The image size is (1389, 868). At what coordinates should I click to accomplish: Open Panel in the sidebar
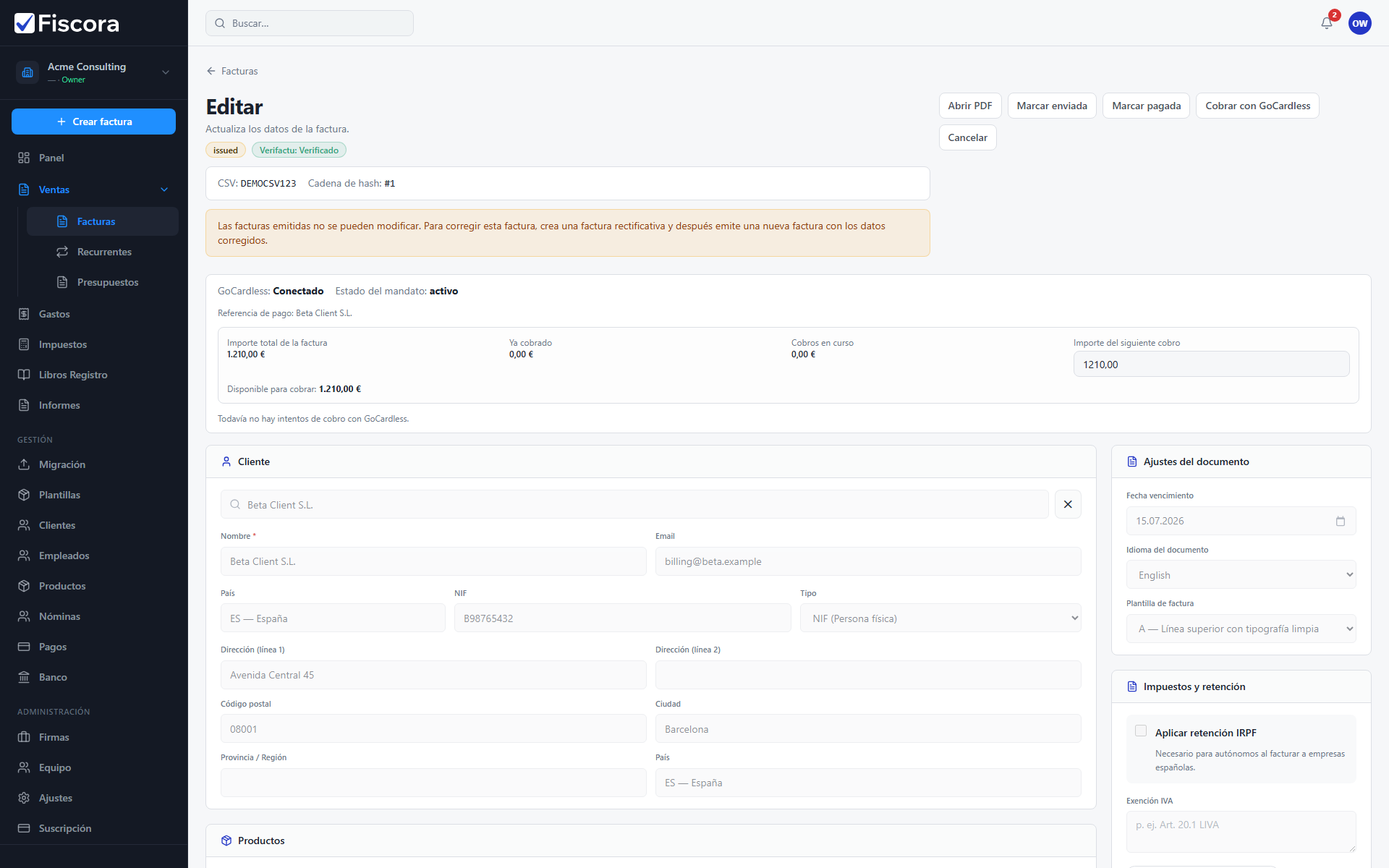pos(94,158)
